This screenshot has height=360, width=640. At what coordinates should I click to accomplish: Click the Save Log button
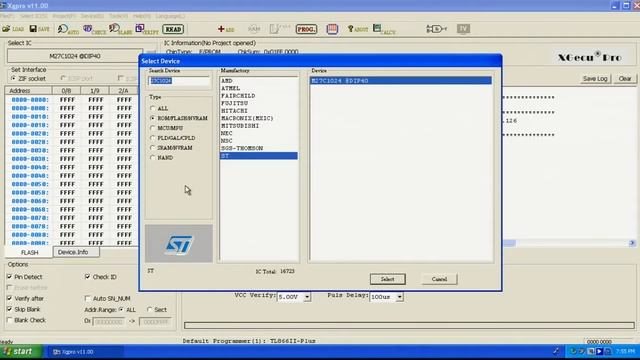coord(595,78)
